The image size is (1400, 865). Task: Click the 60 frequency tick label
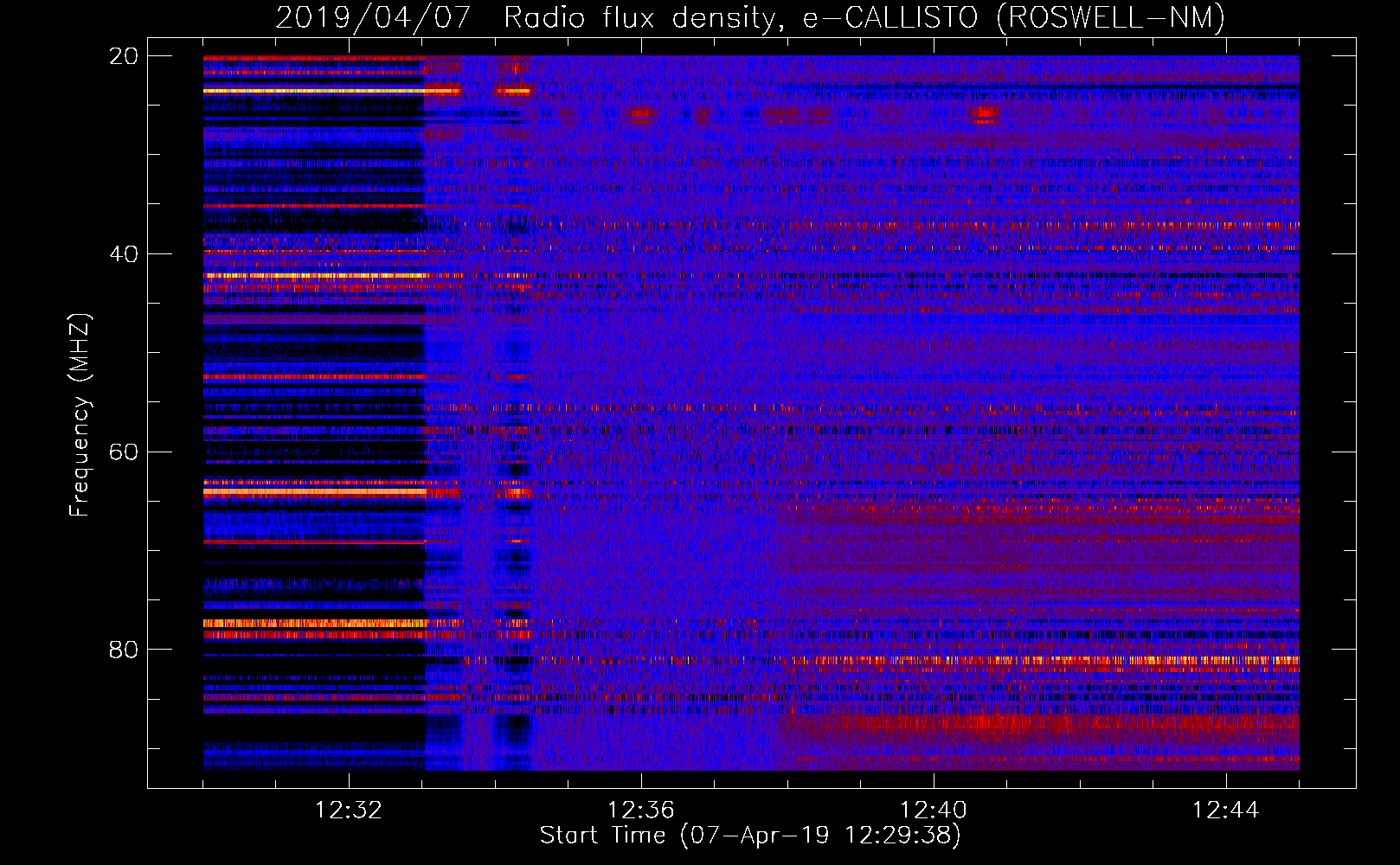[124, 452]
